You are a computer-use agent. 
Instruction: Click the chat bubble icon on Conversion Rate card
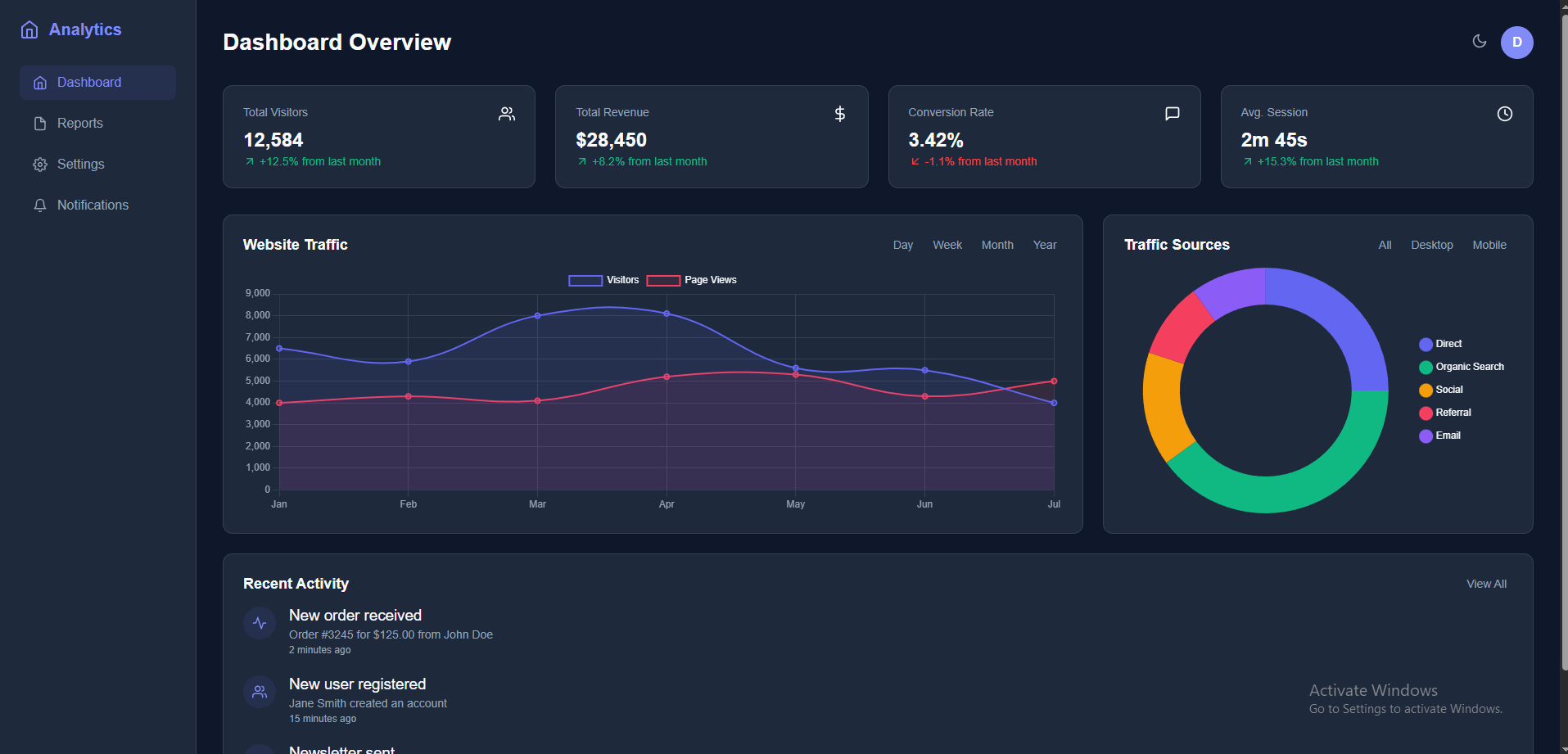point(1172,114)
